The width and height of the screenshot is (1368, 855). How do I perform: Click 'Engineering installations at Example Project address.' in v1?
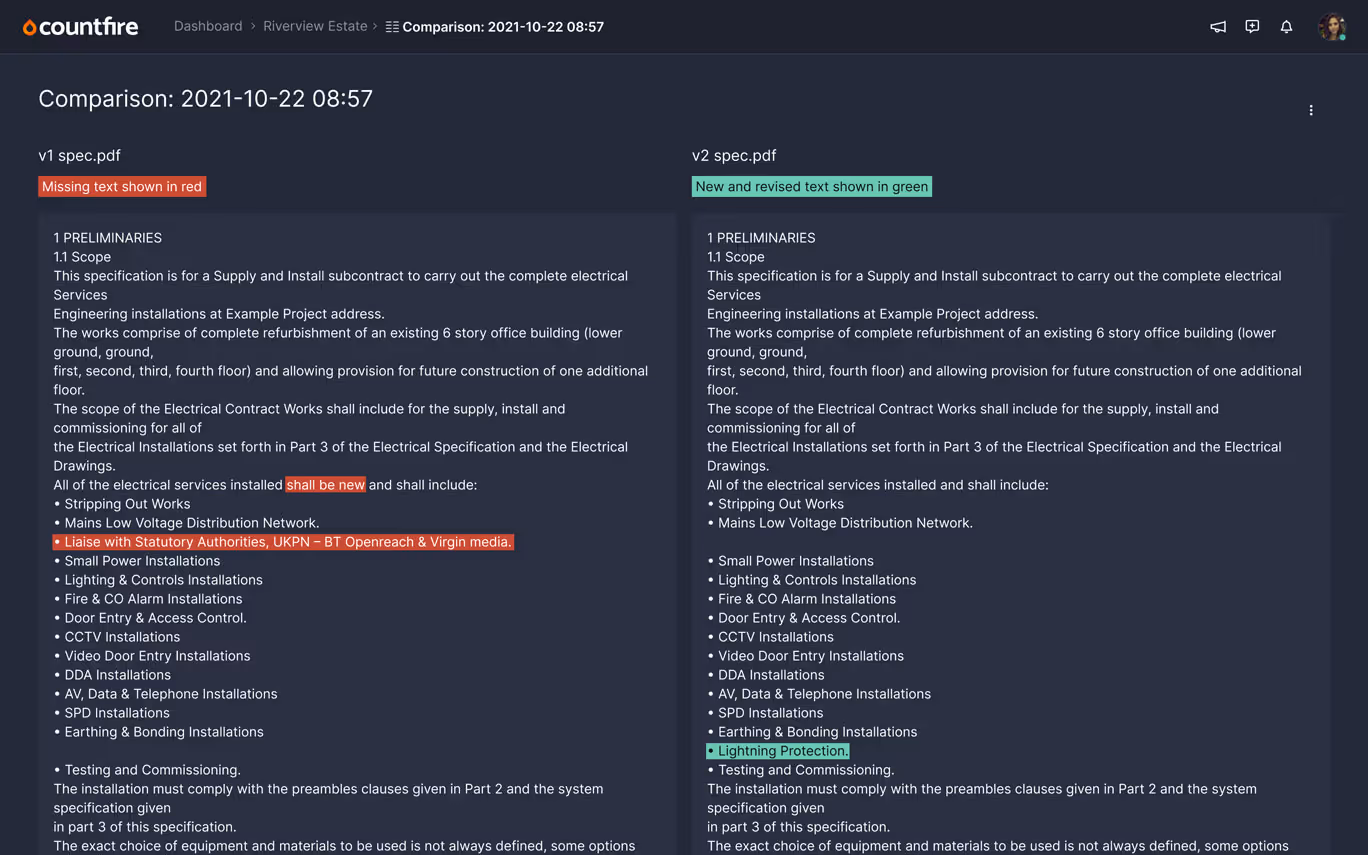[x=219, y=314]
